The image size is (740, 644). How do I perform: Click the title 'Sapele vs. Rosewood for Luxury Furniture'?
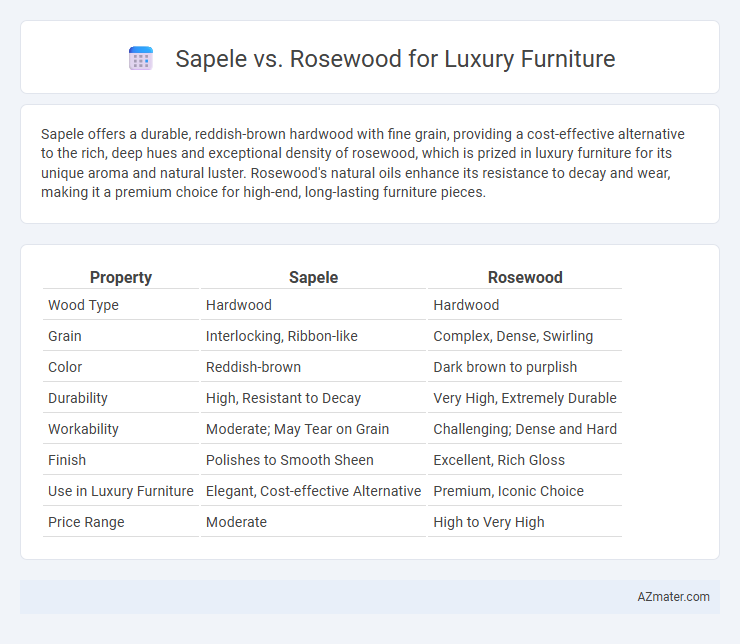tap(395, 59)
